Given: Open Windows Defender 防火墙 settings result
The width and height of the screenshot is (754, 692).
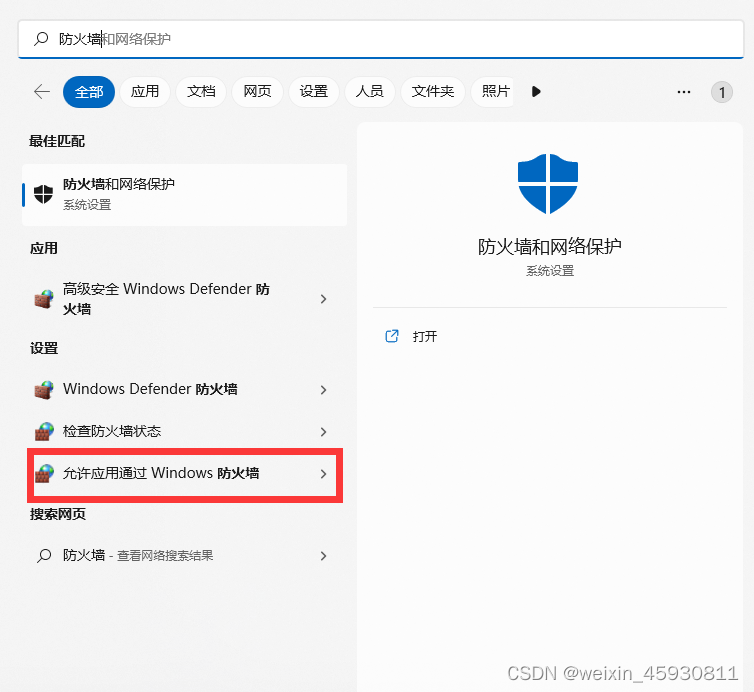Looking at the screenshot, I should tap(185, 389).
